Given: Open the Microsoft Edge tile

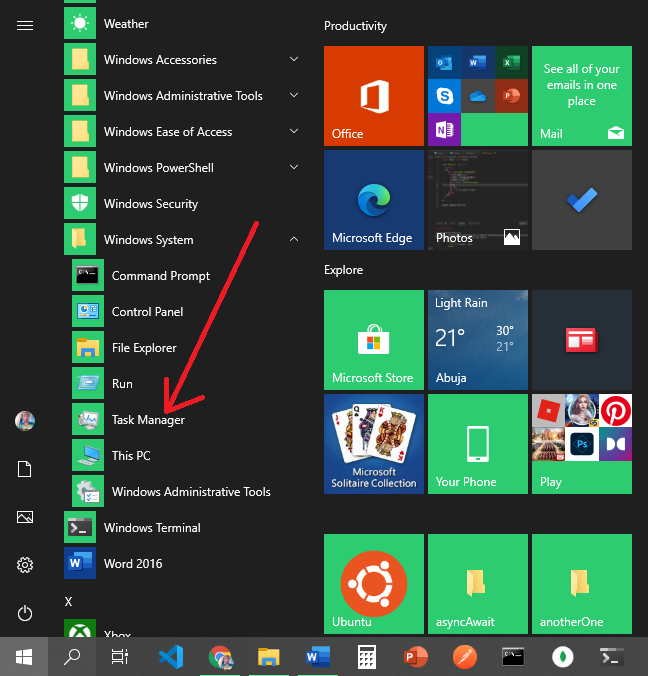Looking at the screenshot, I should pyautogui.click(x=373, y=199).
